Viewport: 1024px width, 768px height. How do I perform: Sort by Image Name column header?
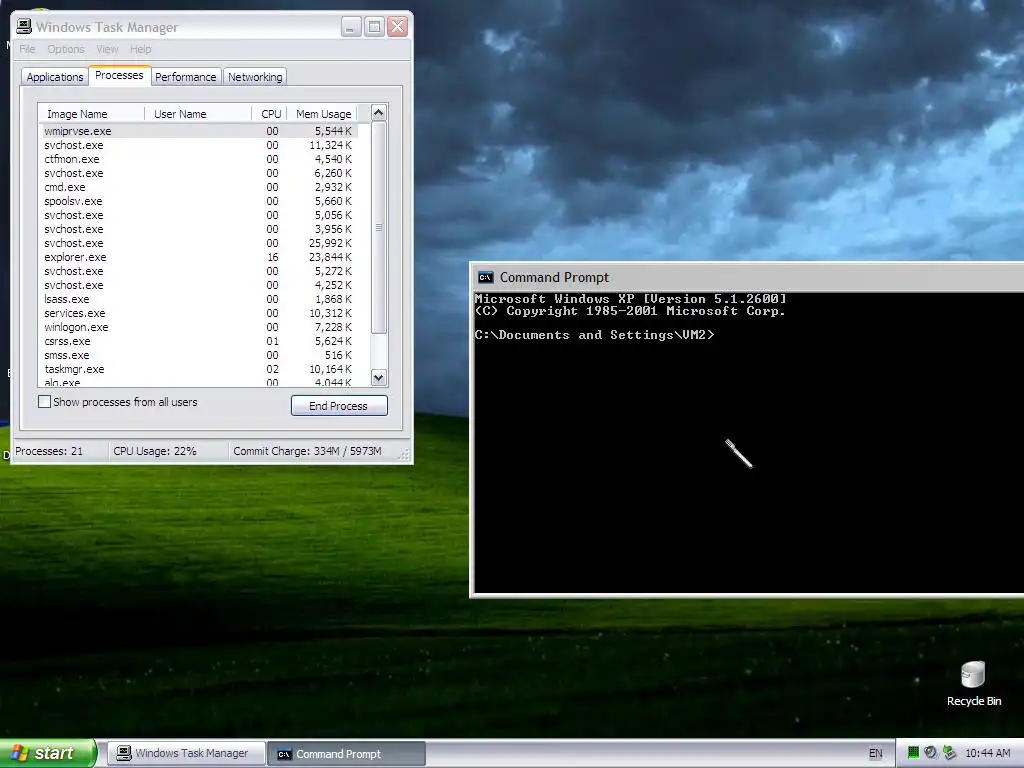(x=91, y=114)
